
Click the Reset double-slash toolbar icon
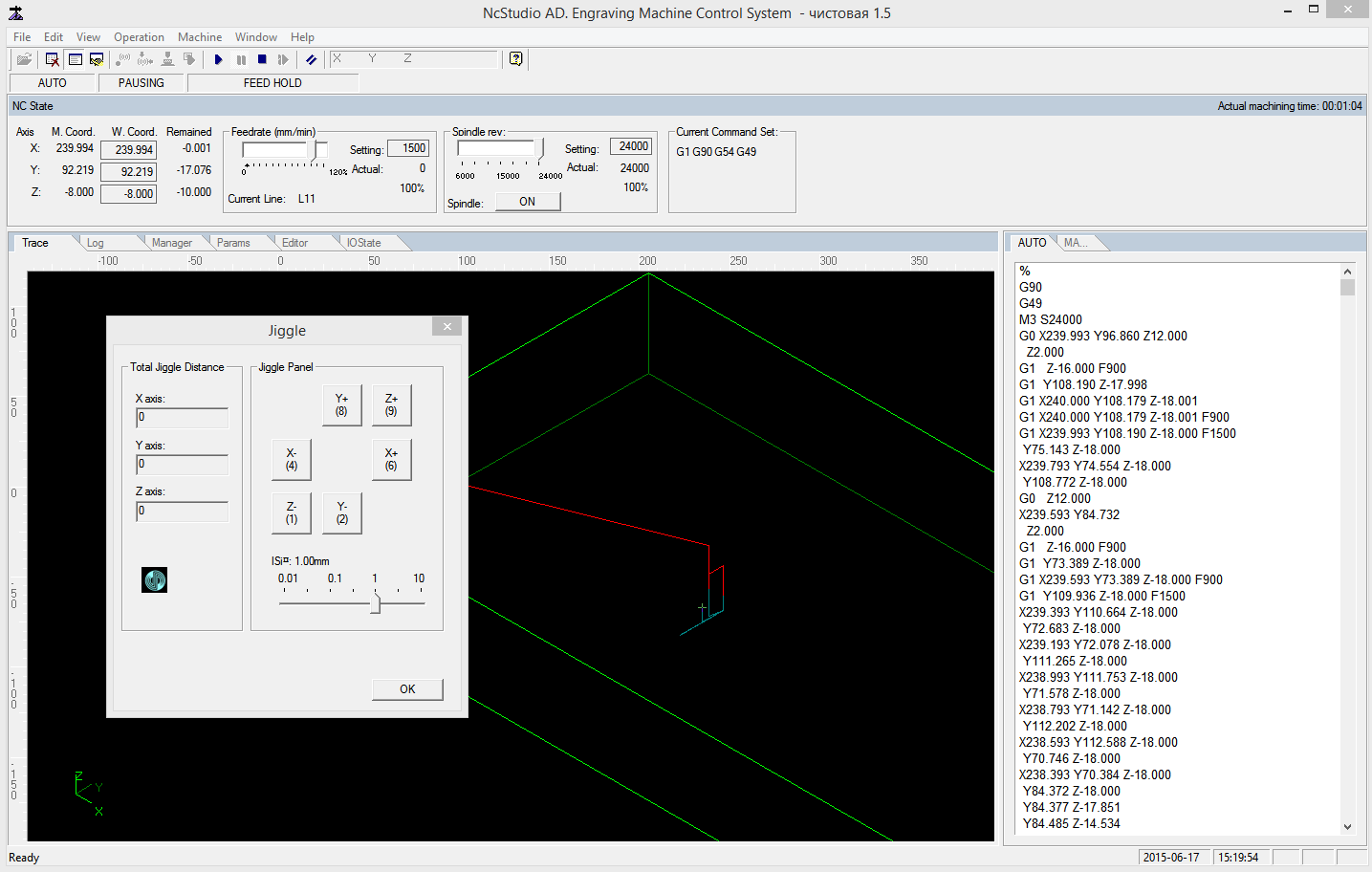(311, 59)
